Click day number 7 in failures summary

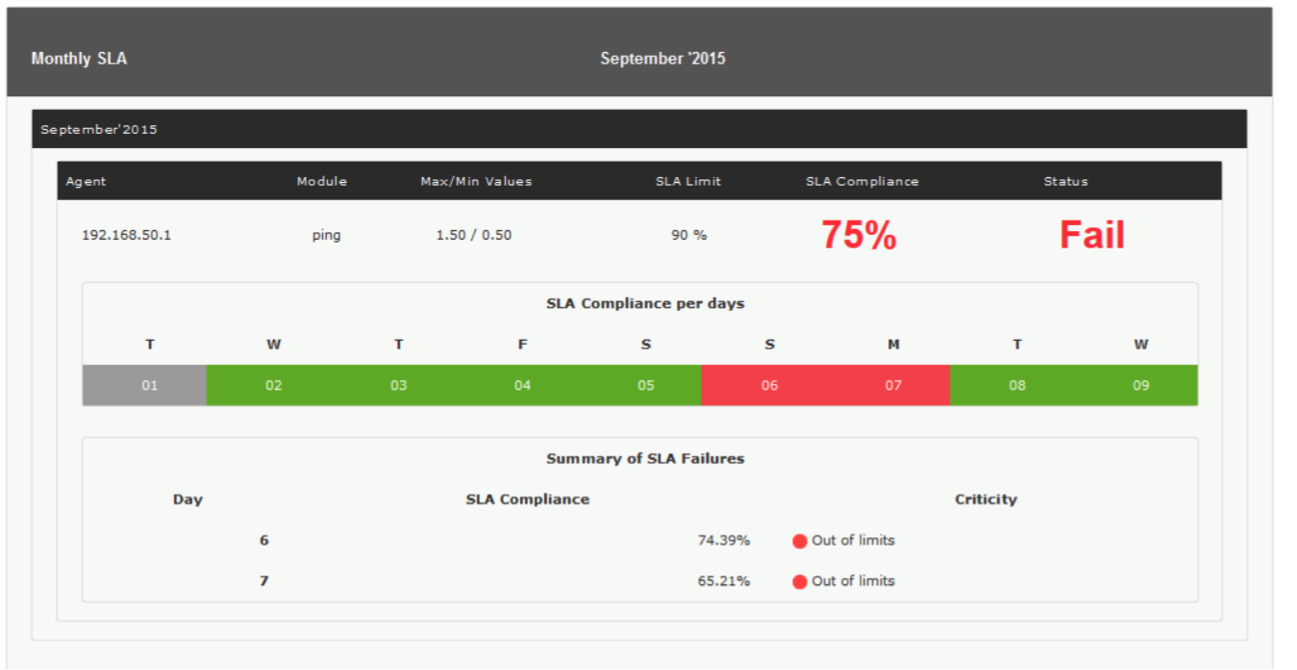(x=264, y=582)
